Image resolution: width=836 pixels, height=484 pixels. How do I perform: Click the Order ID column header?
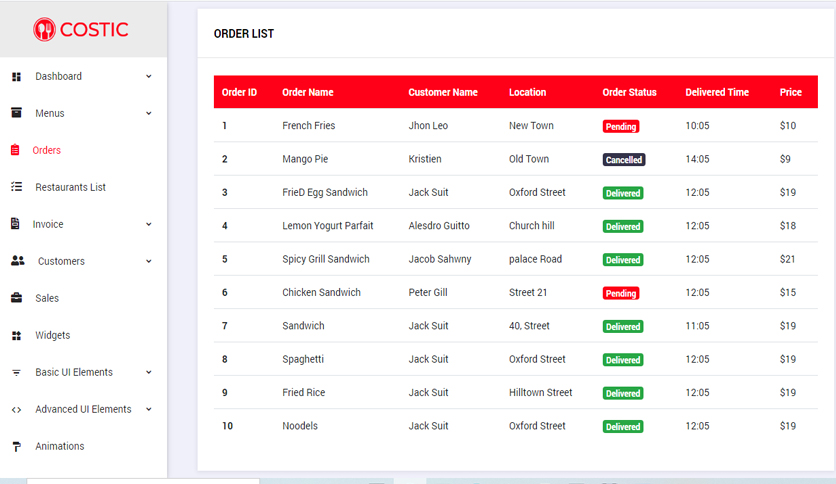tap(239, 92)
